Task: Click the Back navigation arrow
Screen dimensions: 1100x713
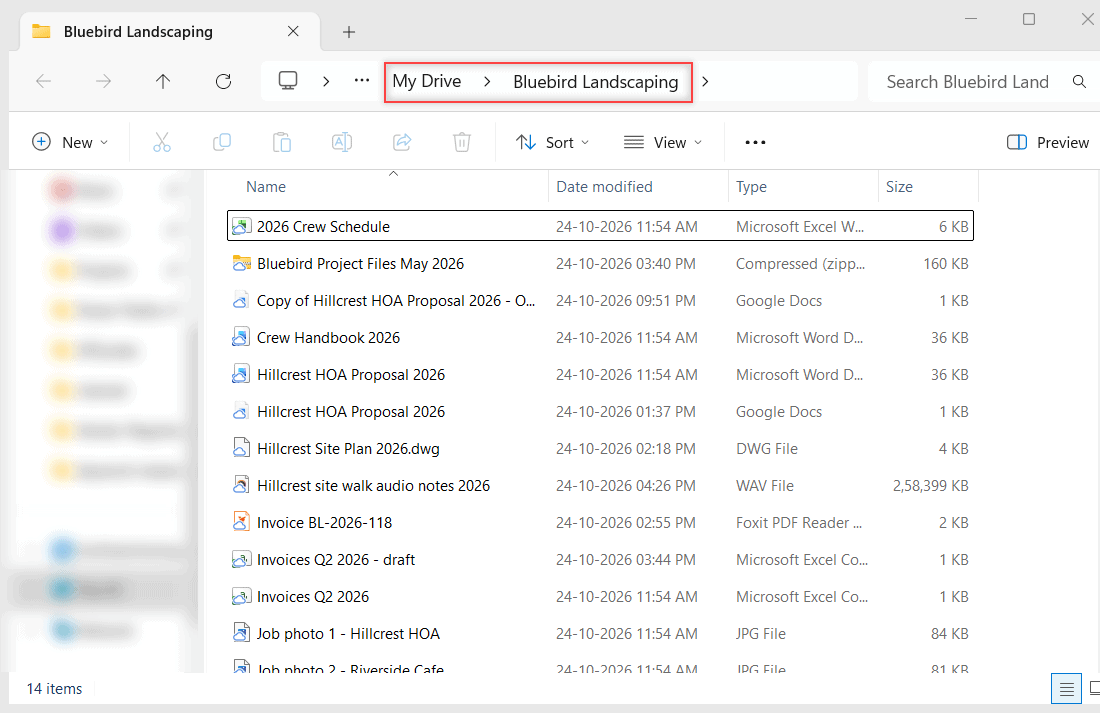Action: pyautogui.click(x=43, y=81)
